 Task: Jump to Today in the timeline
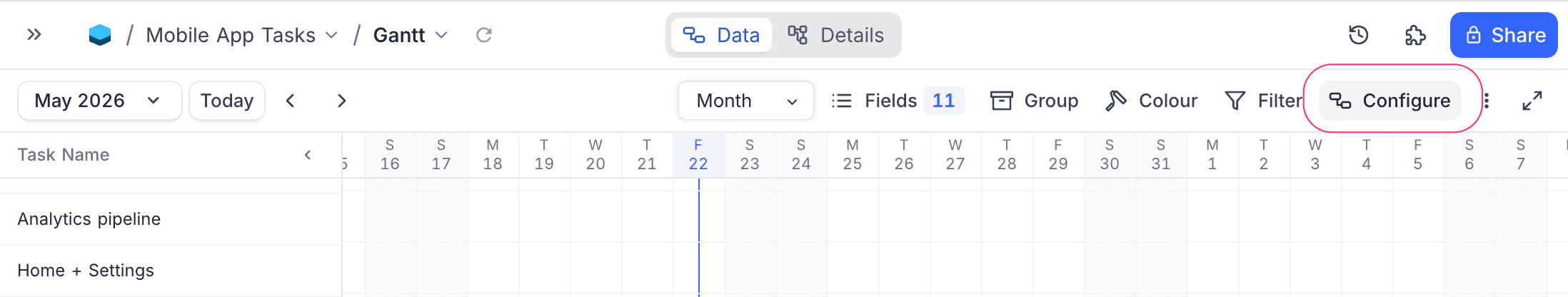(227, 101)
